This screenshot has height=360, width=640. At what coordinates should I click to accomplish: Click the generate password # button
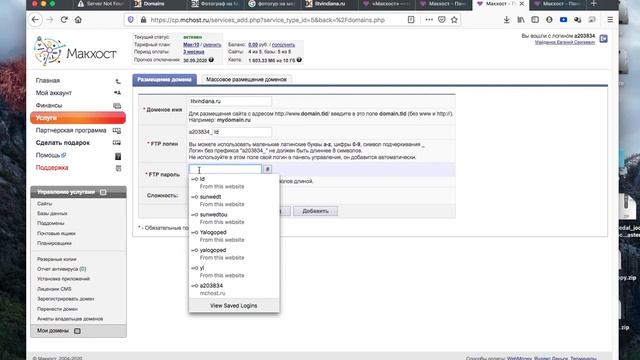coord(267,169)
